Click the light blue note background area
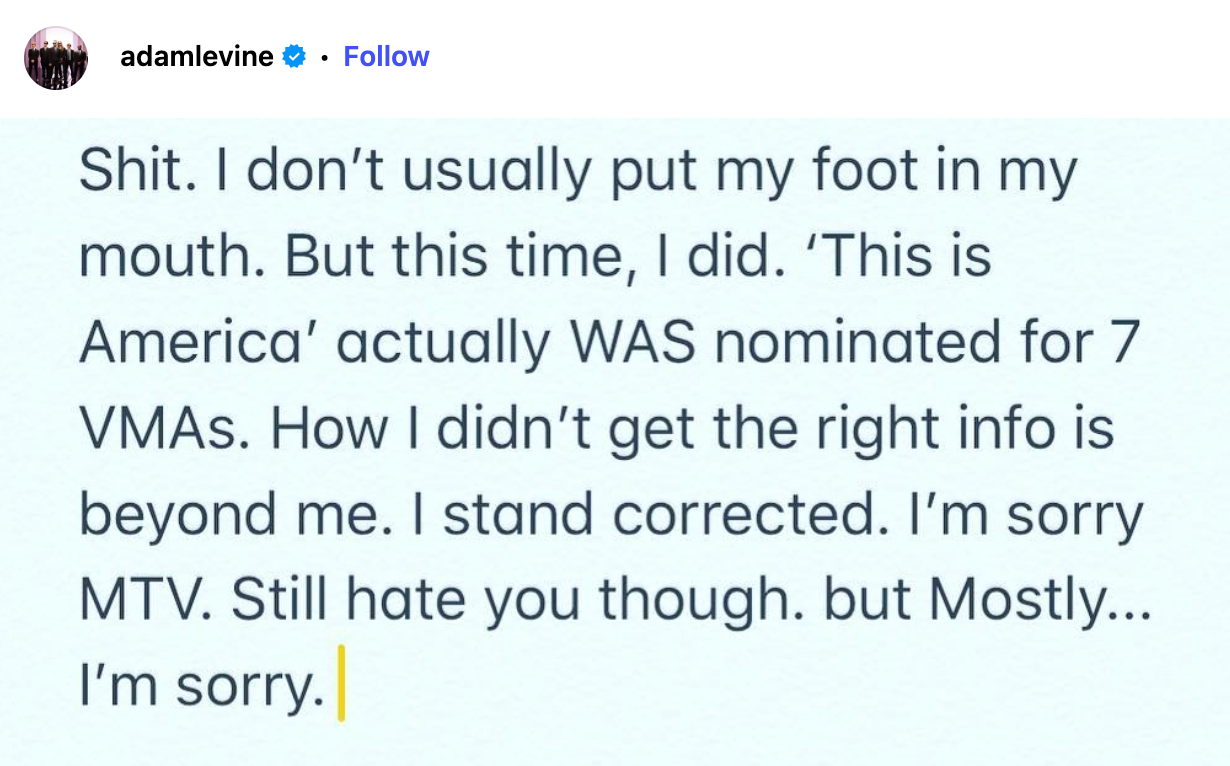The height and width of the screenshot is (766, 1230). [x=615, y=430]
